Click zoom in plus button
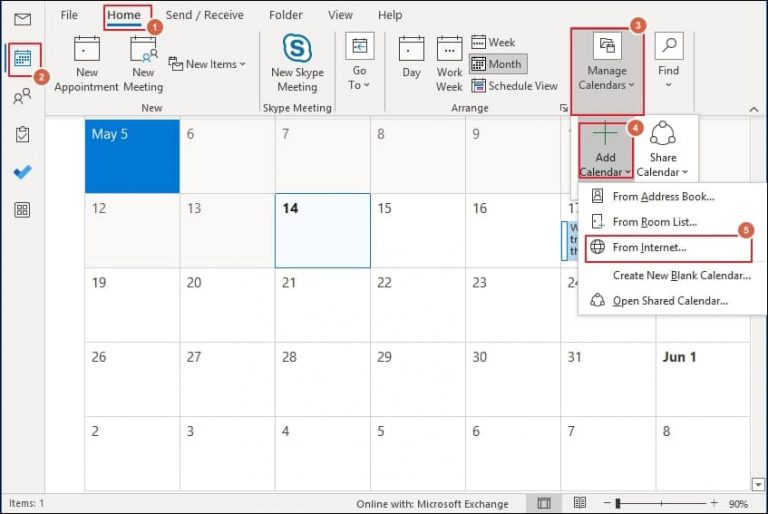Viewport: 768px width, 514px height. click(x=714, y=503)
